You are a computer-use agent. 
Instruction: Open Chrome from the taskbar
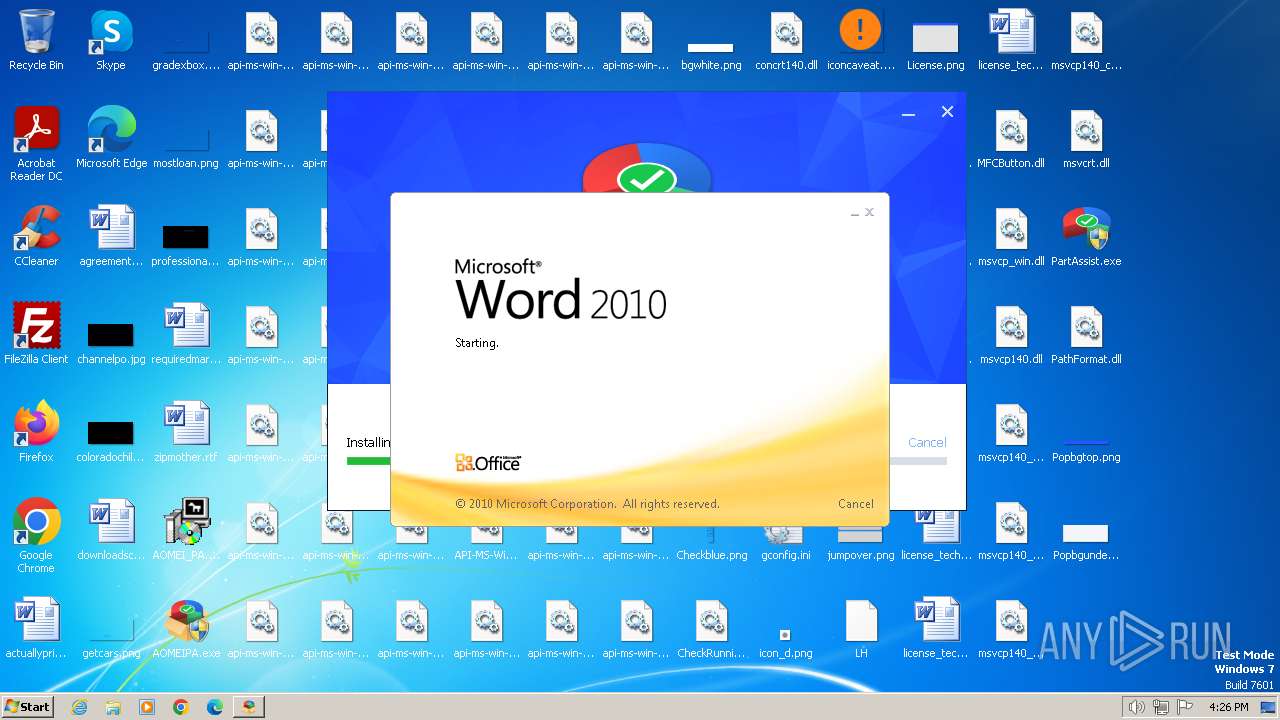coord(181,707)
